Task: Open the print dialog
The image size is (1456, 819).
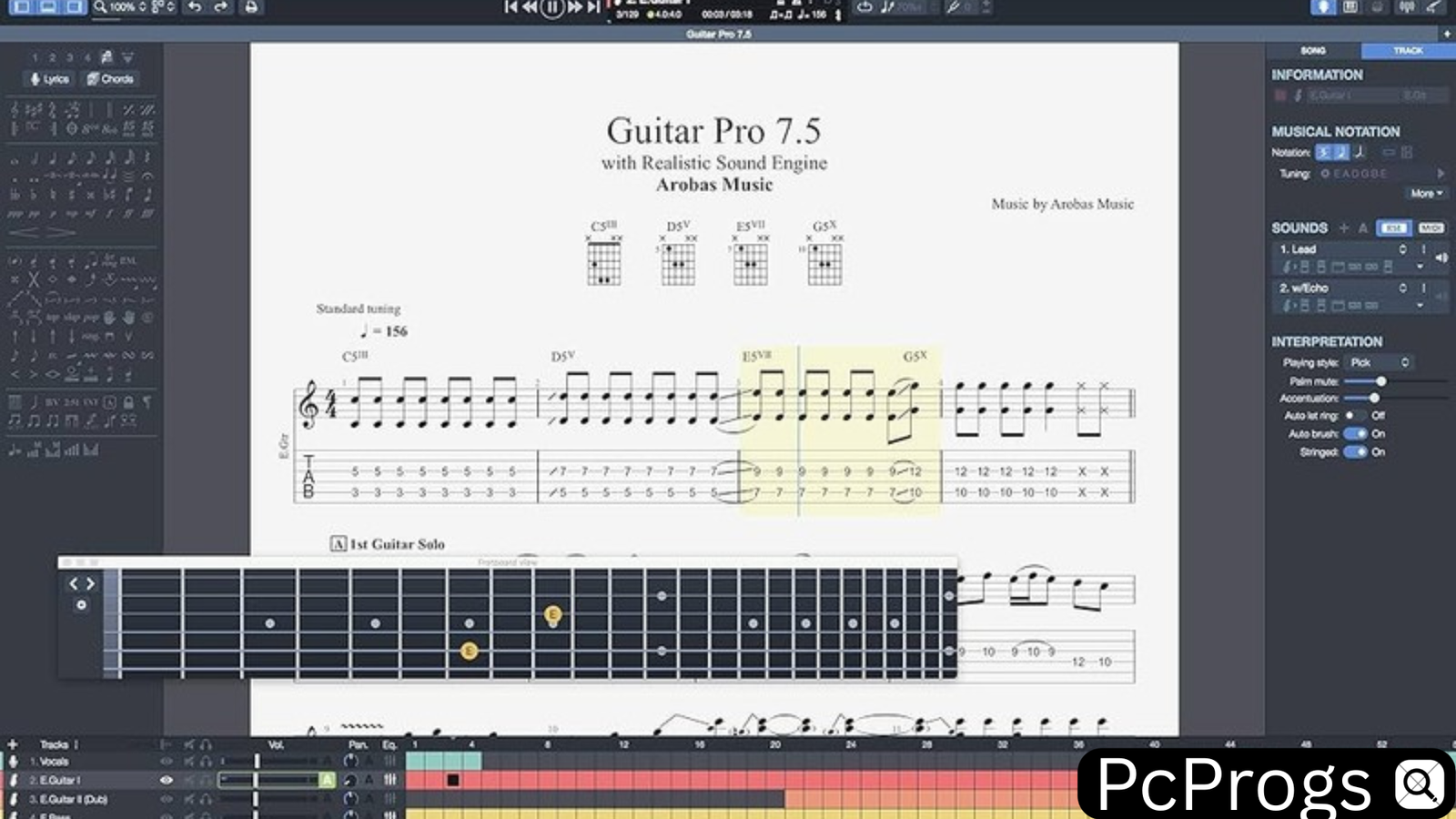Action: pyautogui.click(x=251, y=7)
